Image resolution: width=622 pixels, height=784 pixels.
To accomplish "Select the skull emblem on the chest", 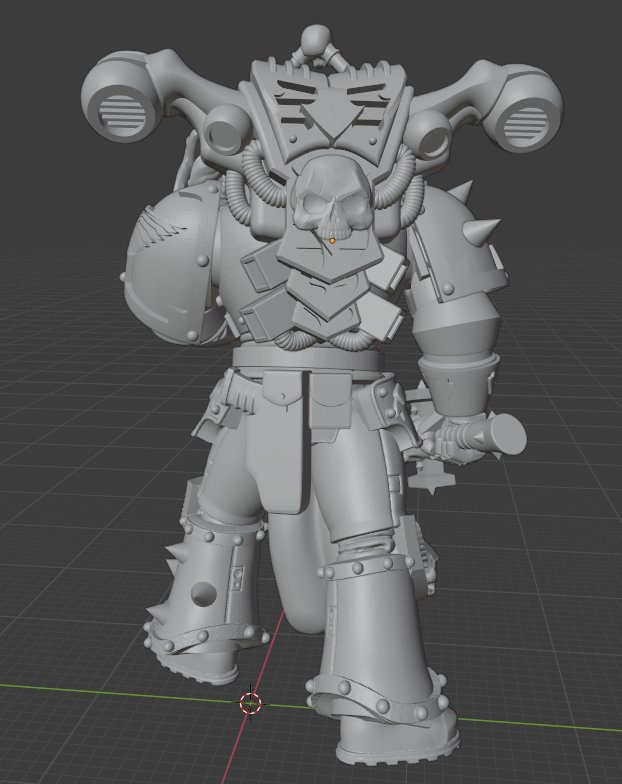I will pyautogui.click(x=330, y=196).
